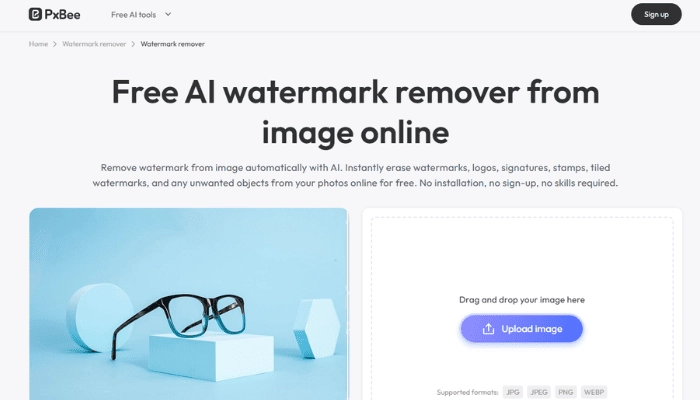Open the middle Watermark remover breadcrumb link
700x400 pixels.
pyautogui.click(x=94, y=44)
